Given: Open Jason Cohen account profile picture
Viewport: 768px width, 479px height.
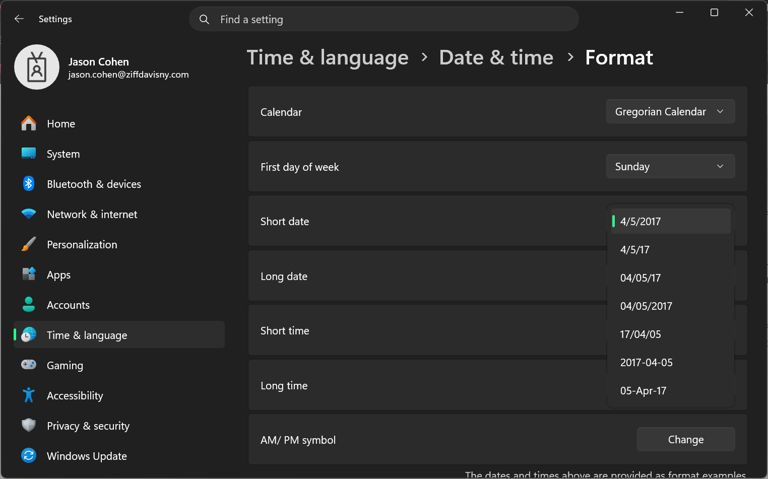Looking at the screenshot, I should (37, 67).
